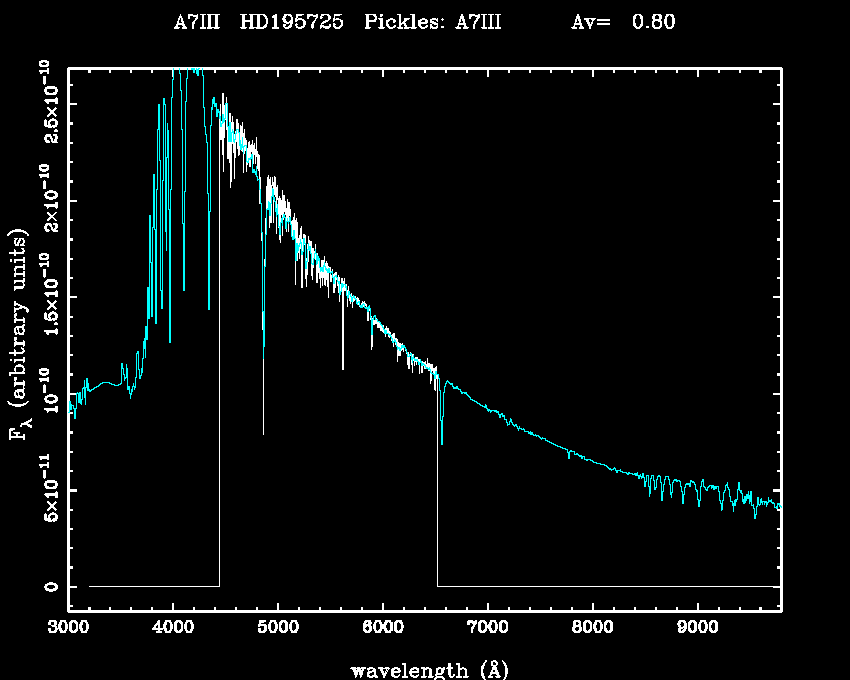Screen dimensions: 850x680
Task: Click the 6000 wavelength tick label
Action: pyautogui.click(x=383, y=628)
